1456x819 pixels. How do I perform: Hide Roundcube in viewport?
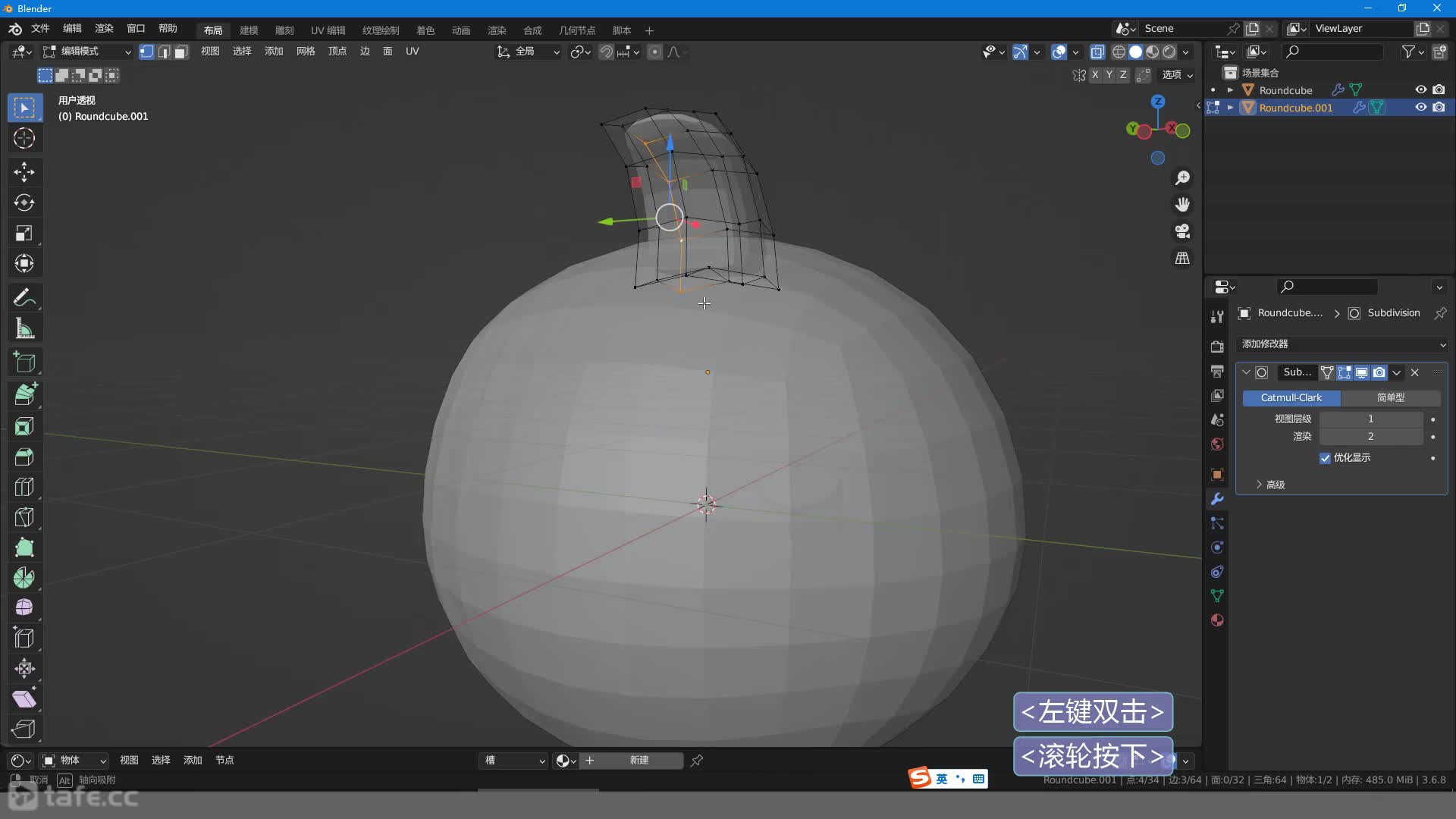pos(1420,89)
